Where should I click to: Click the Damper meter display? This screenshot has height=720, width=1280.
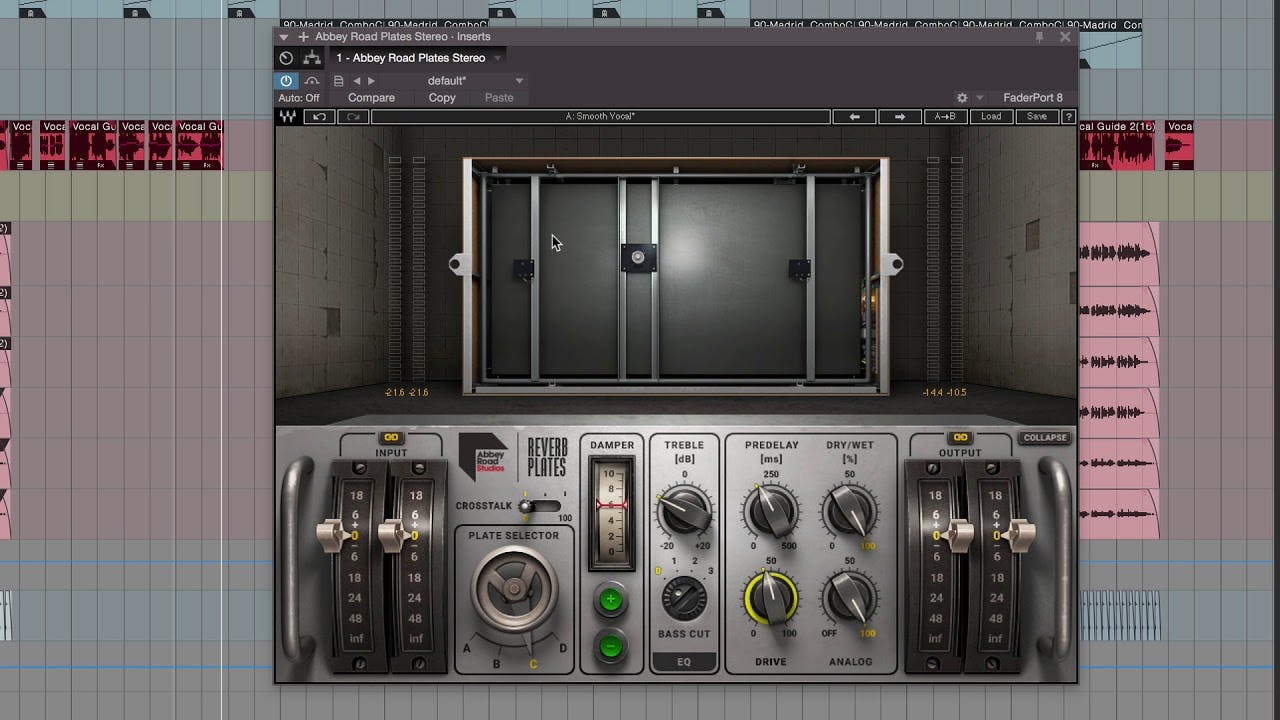coord(611,513)
